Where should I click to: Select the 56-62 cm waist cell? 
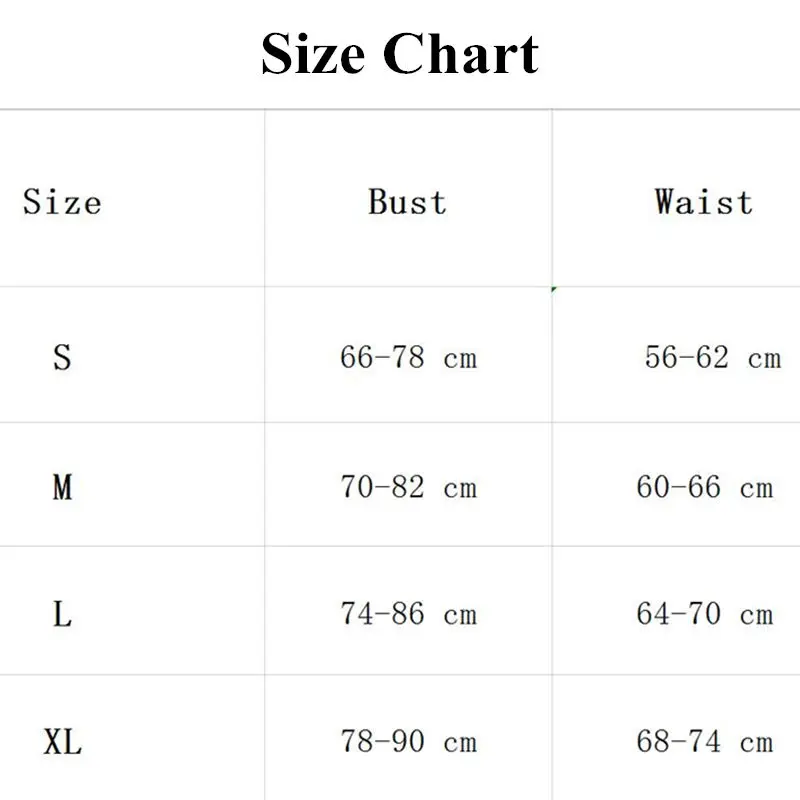[676, 355]
